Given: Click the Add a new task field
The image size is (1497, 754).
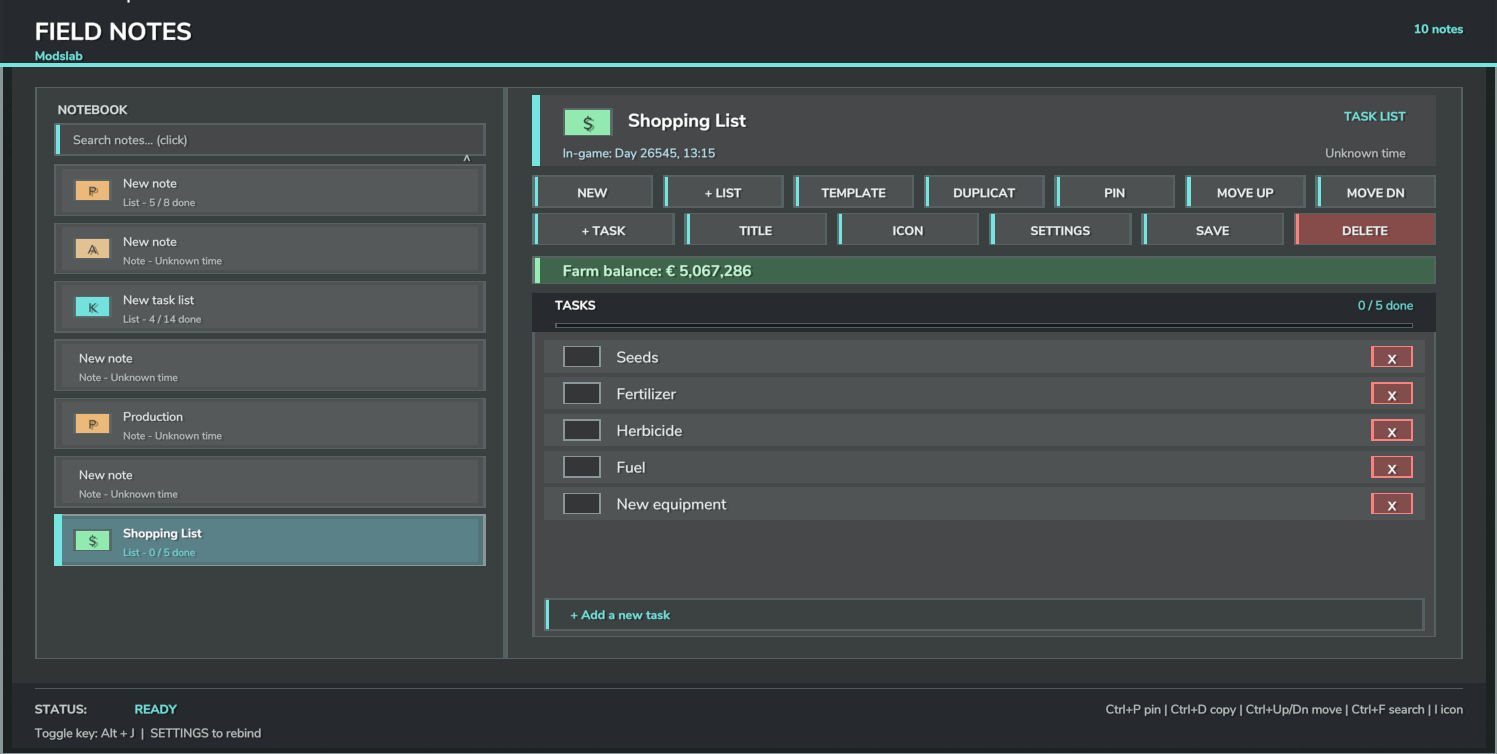Looking at the screenshot, I should 984,615.
